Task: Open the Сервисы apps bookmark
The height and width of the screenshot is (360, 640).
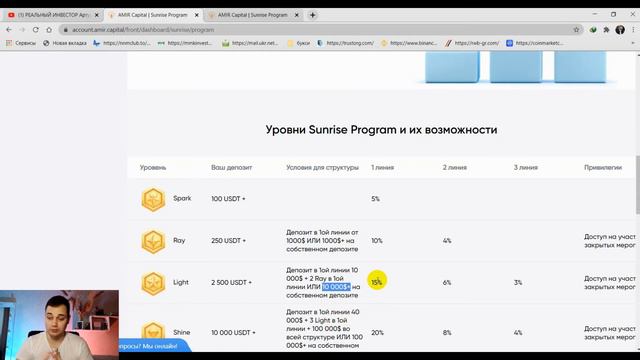Action: (21, 43)
